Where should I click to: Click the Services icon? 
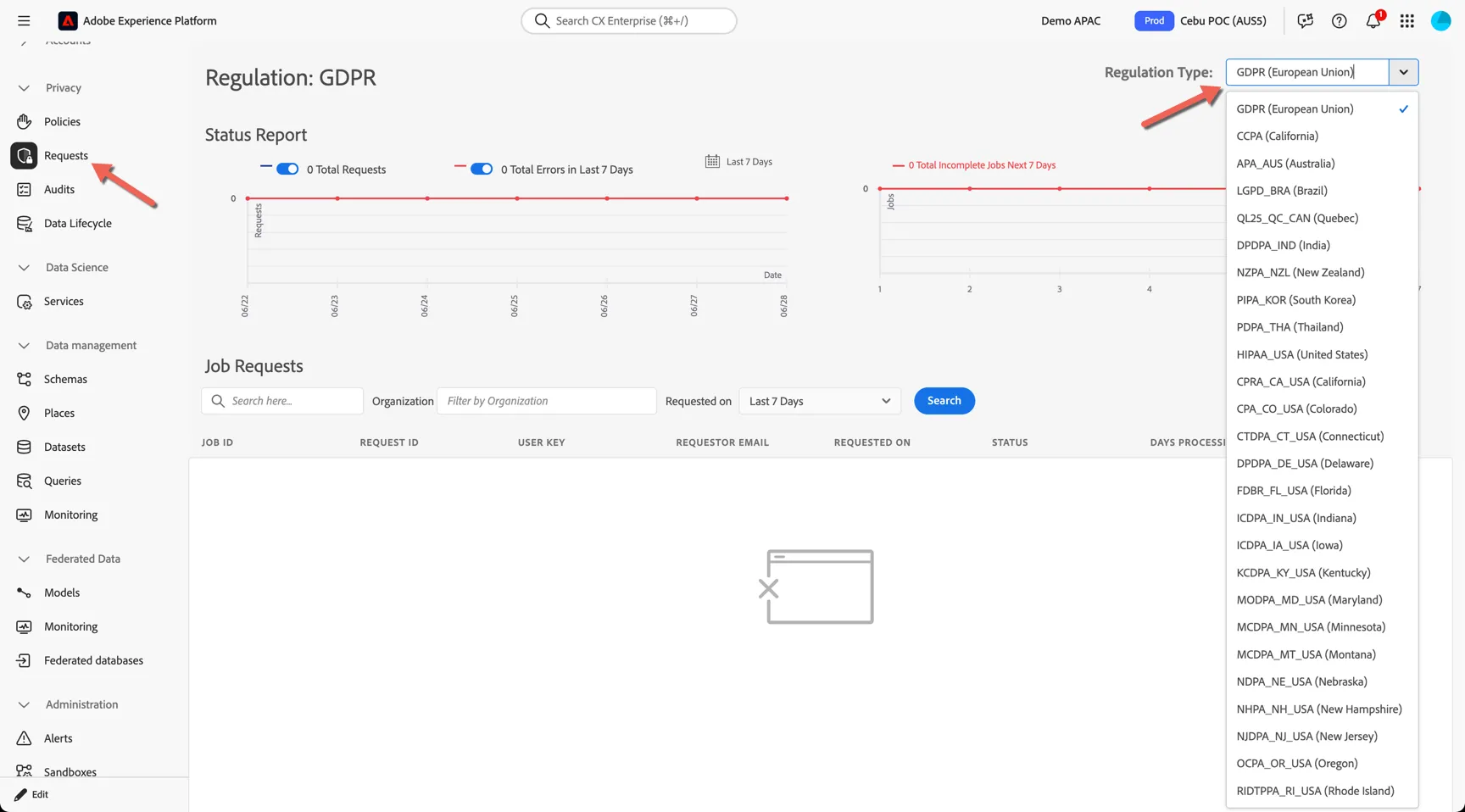24,301
